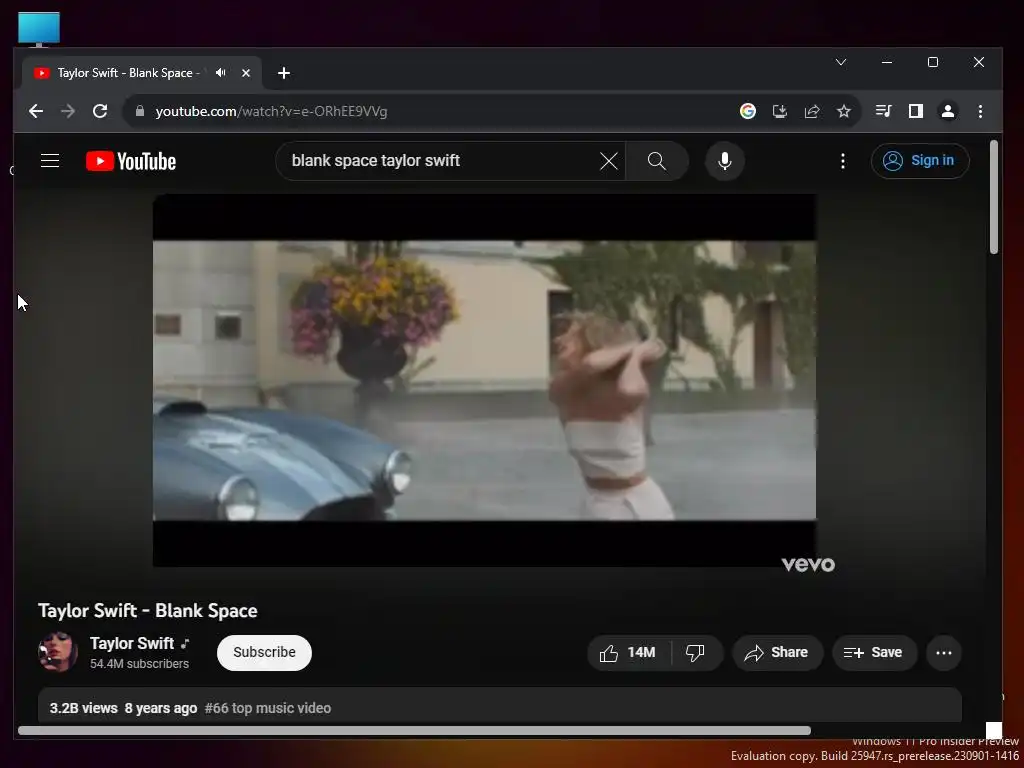This screenshot has height=768, width=1024.
Task: Open the browser side panel
Action: point(916,111)
